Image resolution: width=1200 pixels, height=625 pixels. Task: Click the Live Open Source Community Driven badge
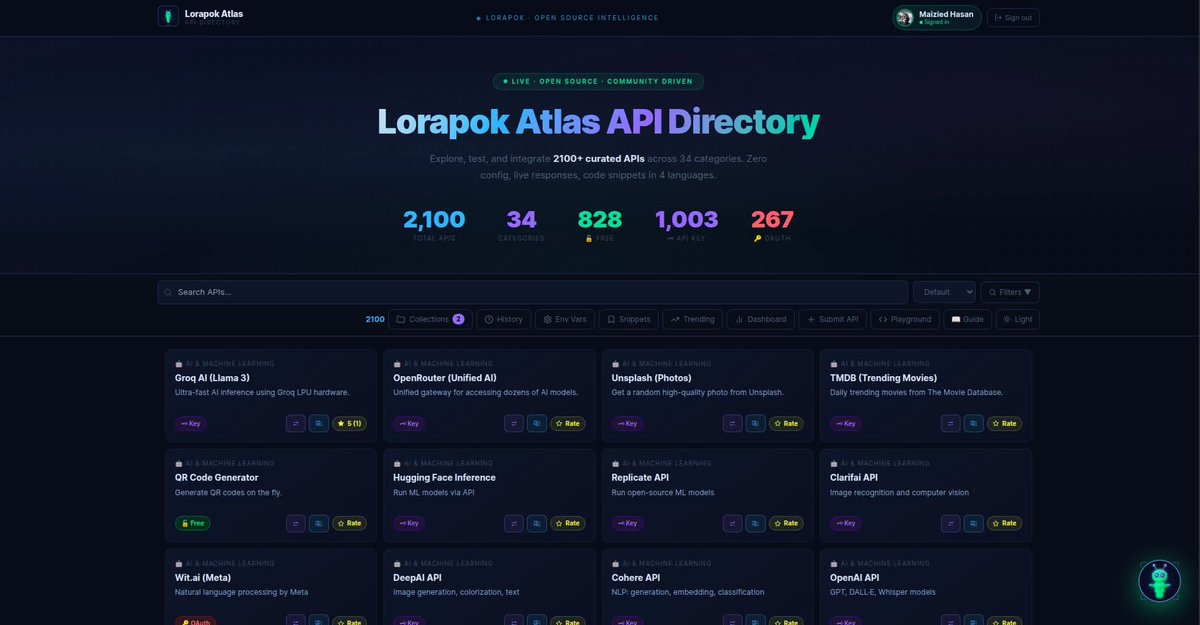(x=598, y=81)
